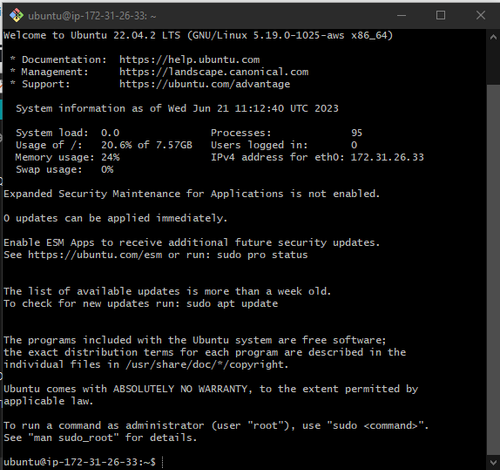Click the System load value 0.0
The width and height of the screenshot is (500, 470).
(x=110, y=133)
